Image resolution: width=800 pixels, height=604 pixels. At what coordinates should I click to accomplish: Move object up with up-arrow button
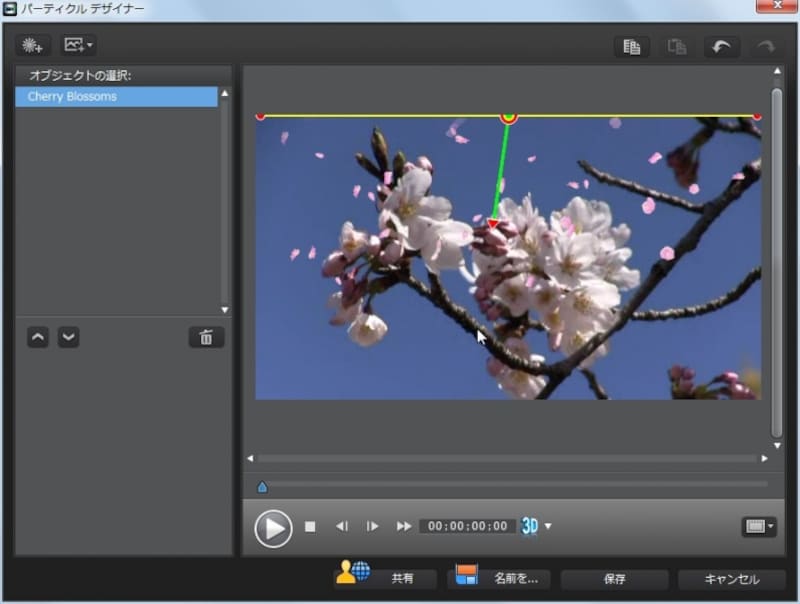pyautogui.click(x=38, y=337)
